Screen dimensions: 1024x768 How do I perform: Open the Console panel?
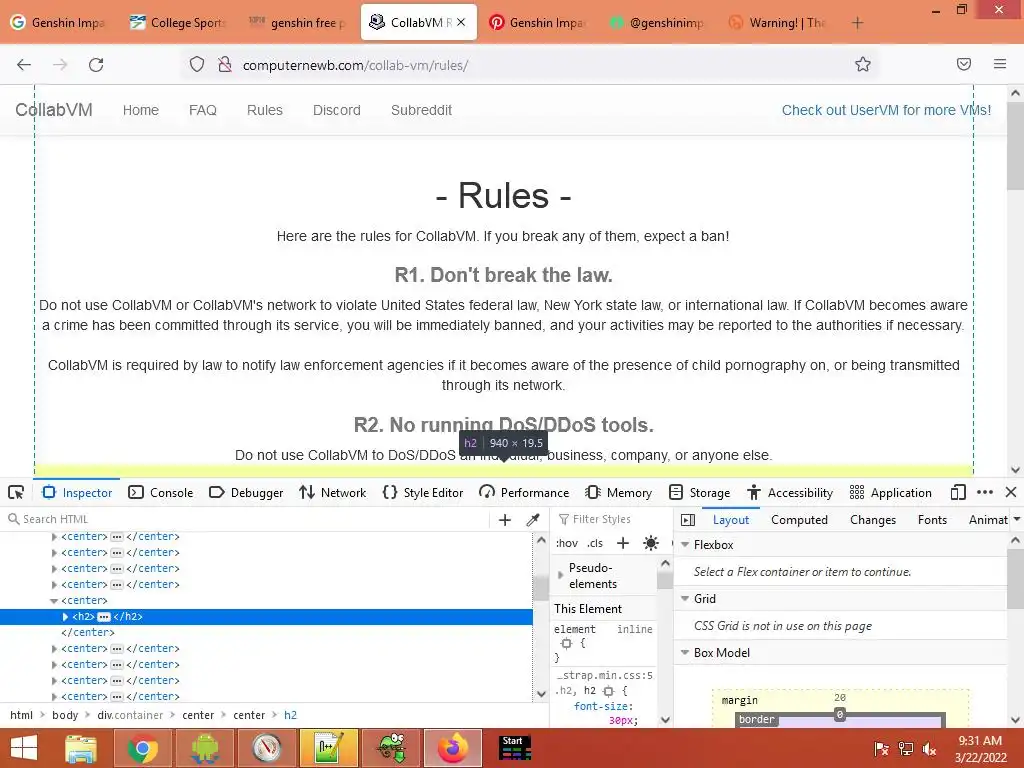tap(161, 492)
